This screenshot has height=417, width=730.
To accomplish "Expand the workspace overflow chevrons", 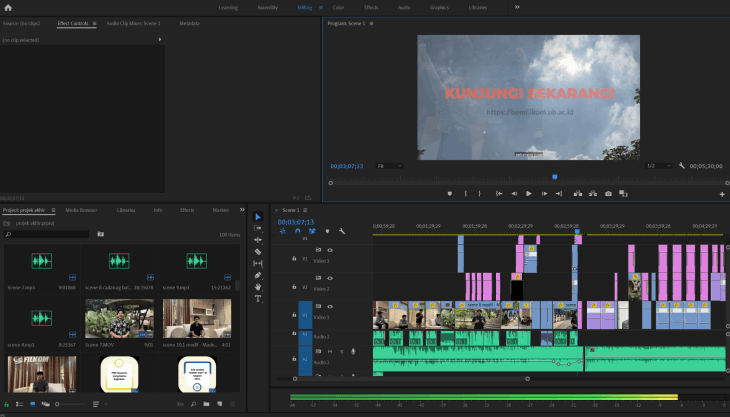I will coord(517,6).
